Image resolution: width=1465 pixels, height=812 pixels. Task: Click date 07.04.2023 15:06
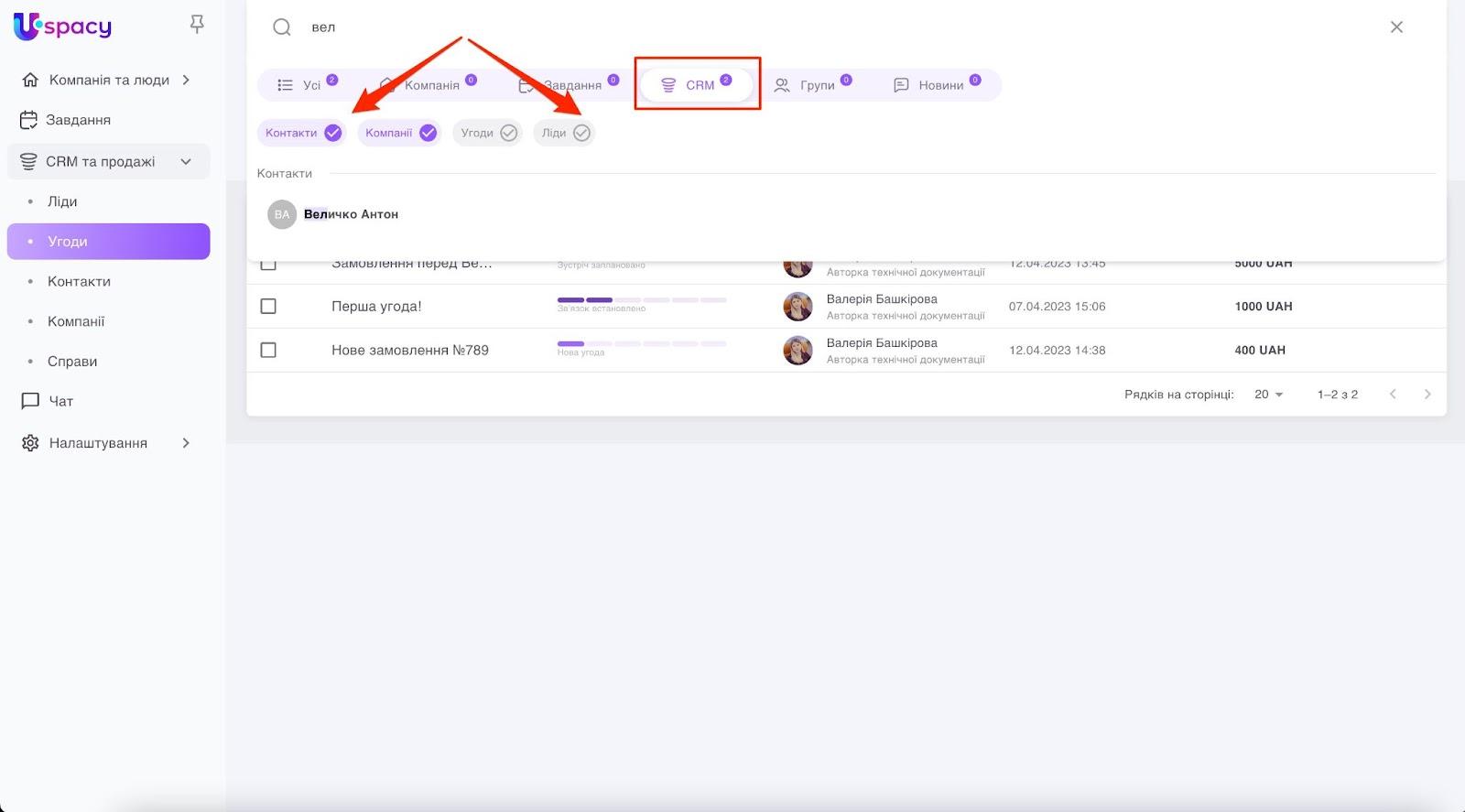[x=1057, y=307]
